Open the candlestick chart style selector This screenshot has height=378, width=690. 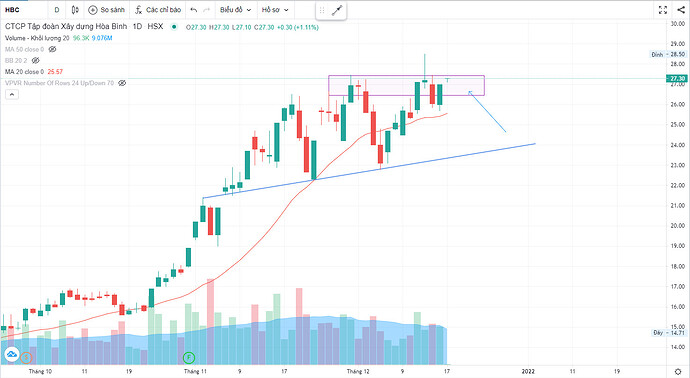(x=75, y=10)
